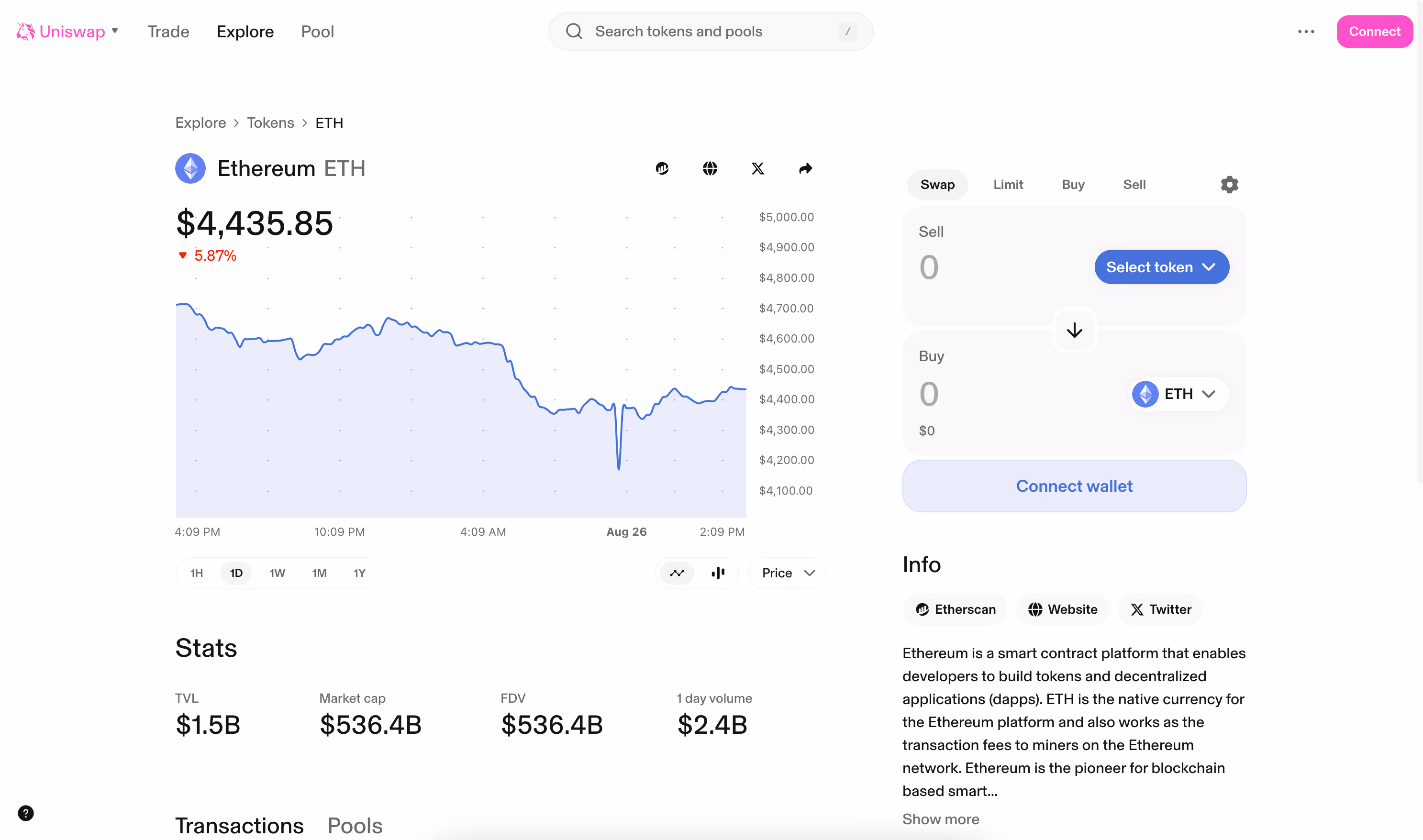Open the Trade menu

click(168, 31)
